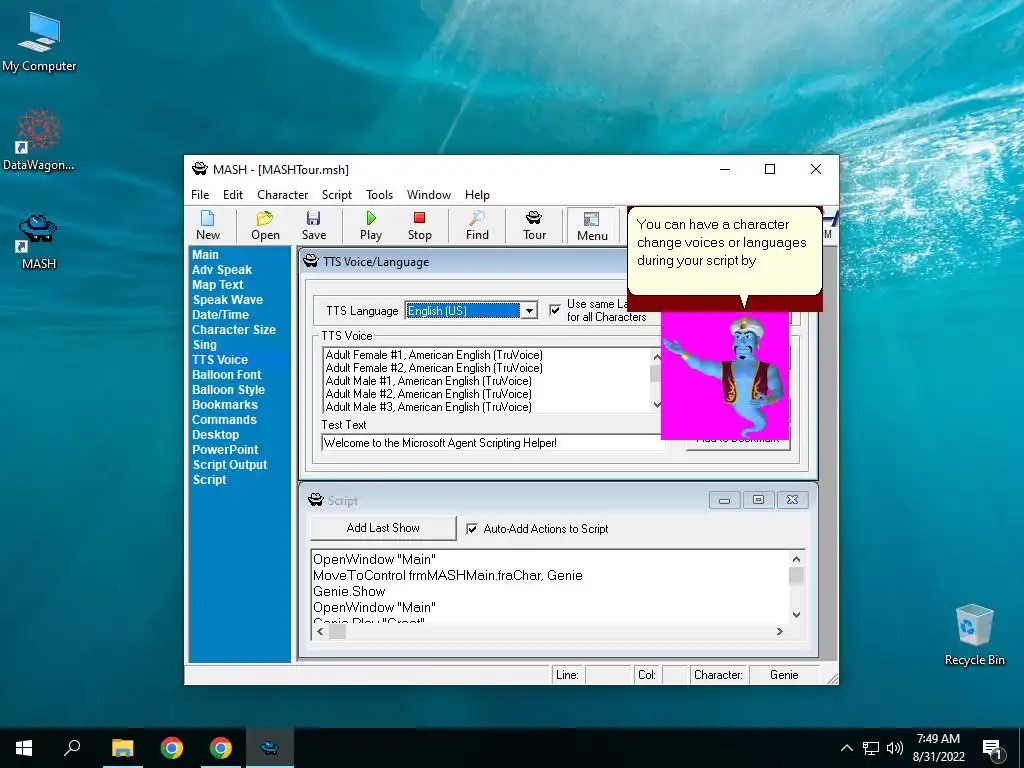Open the TTS Language dropdown
This screenshot has width=1024, height=768.
tap(529, 311)
